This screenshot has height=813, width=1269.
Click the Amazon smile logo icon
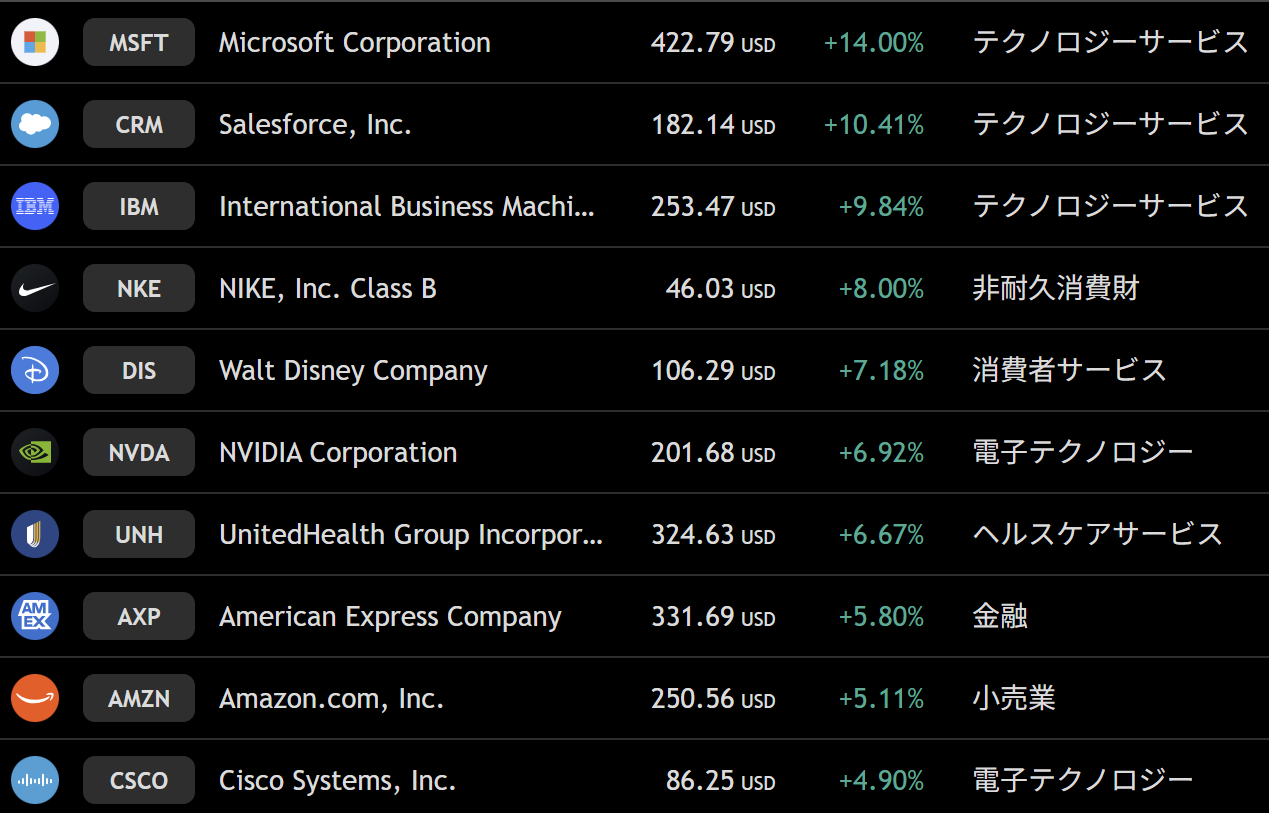point(35,699)
